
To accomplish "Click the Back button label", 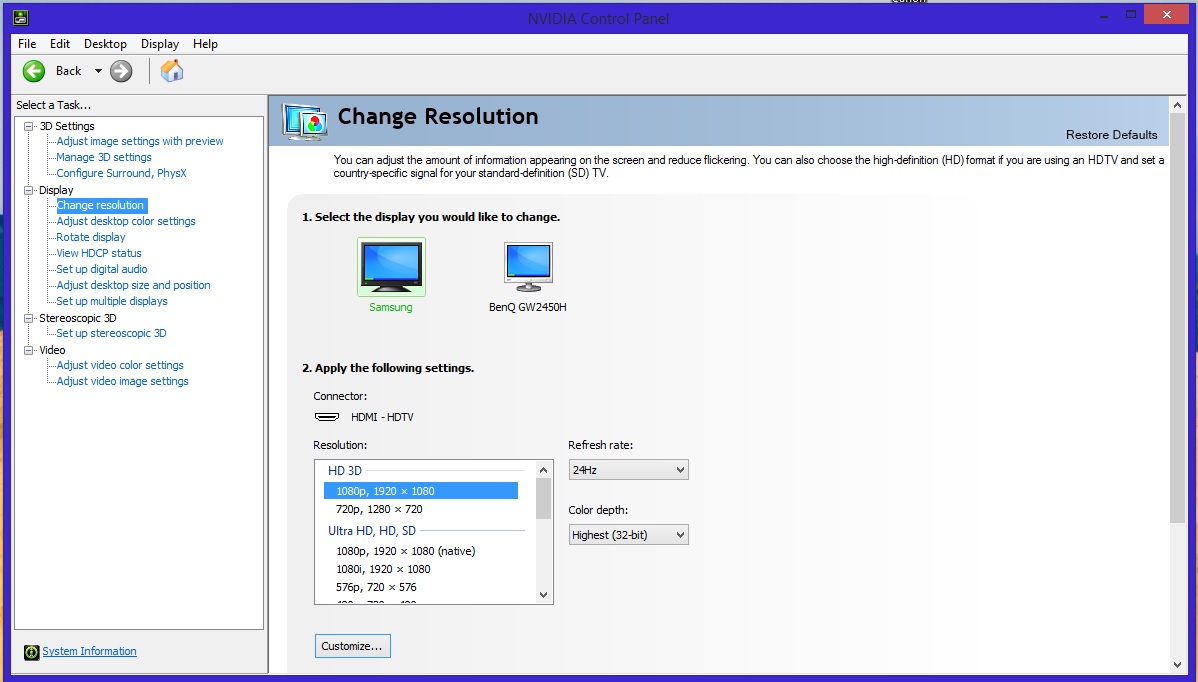I will (x=68, y=71).
